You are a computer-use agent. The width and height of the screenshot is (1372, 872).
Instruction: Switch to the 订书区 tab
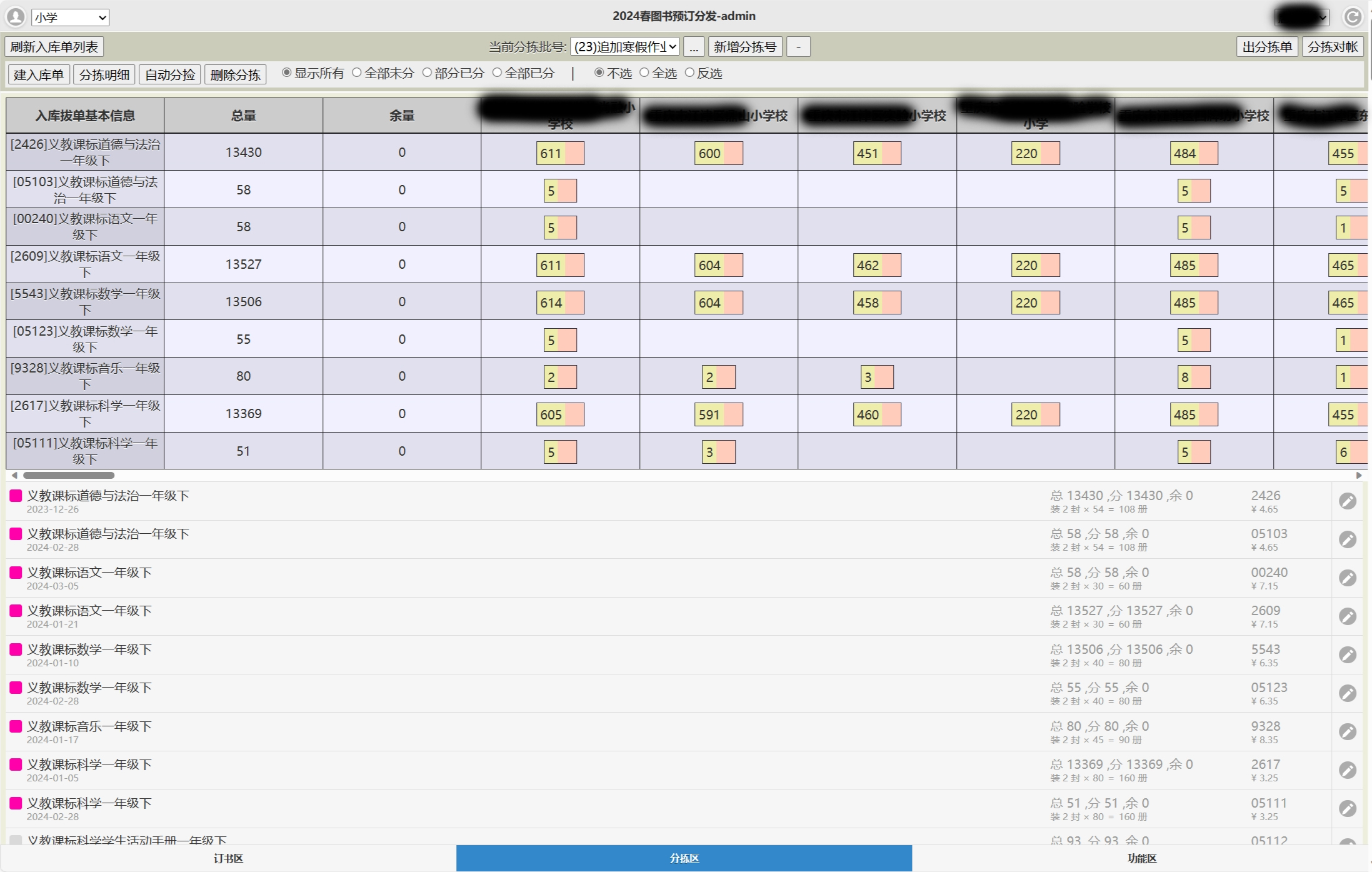click(228, 858)
